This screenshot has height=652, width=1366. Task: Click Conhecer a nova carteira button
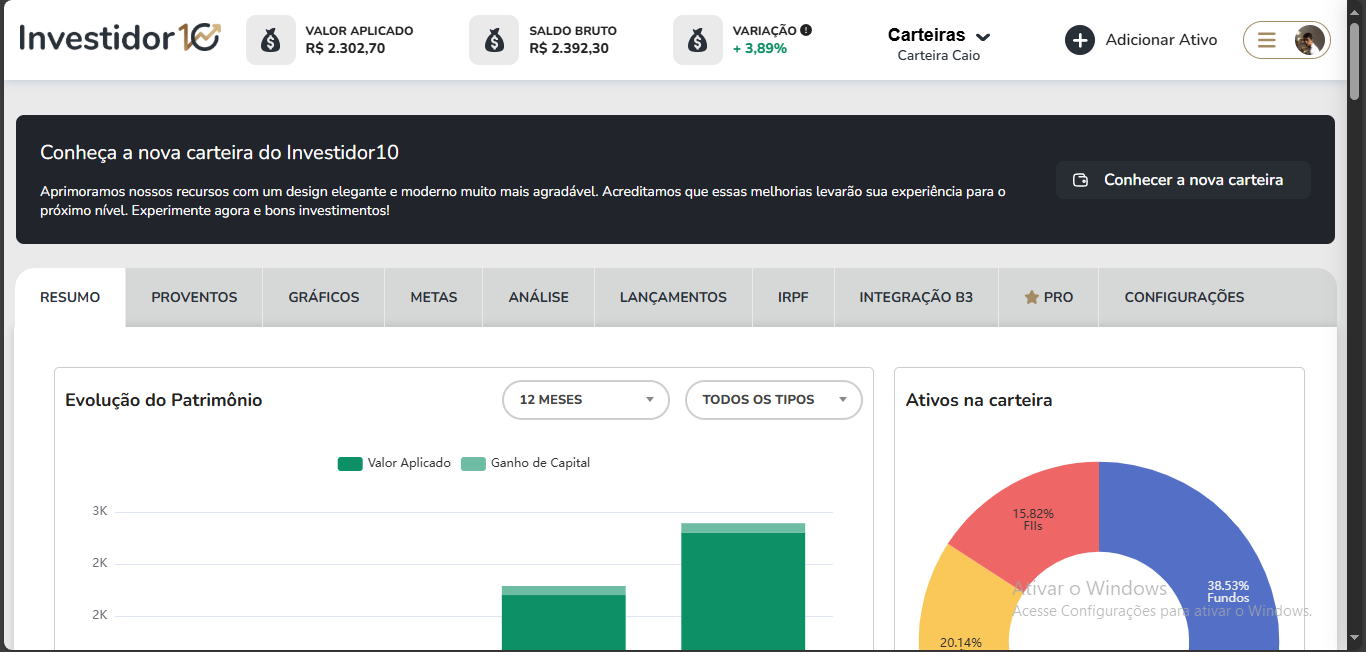point(1182,180)
